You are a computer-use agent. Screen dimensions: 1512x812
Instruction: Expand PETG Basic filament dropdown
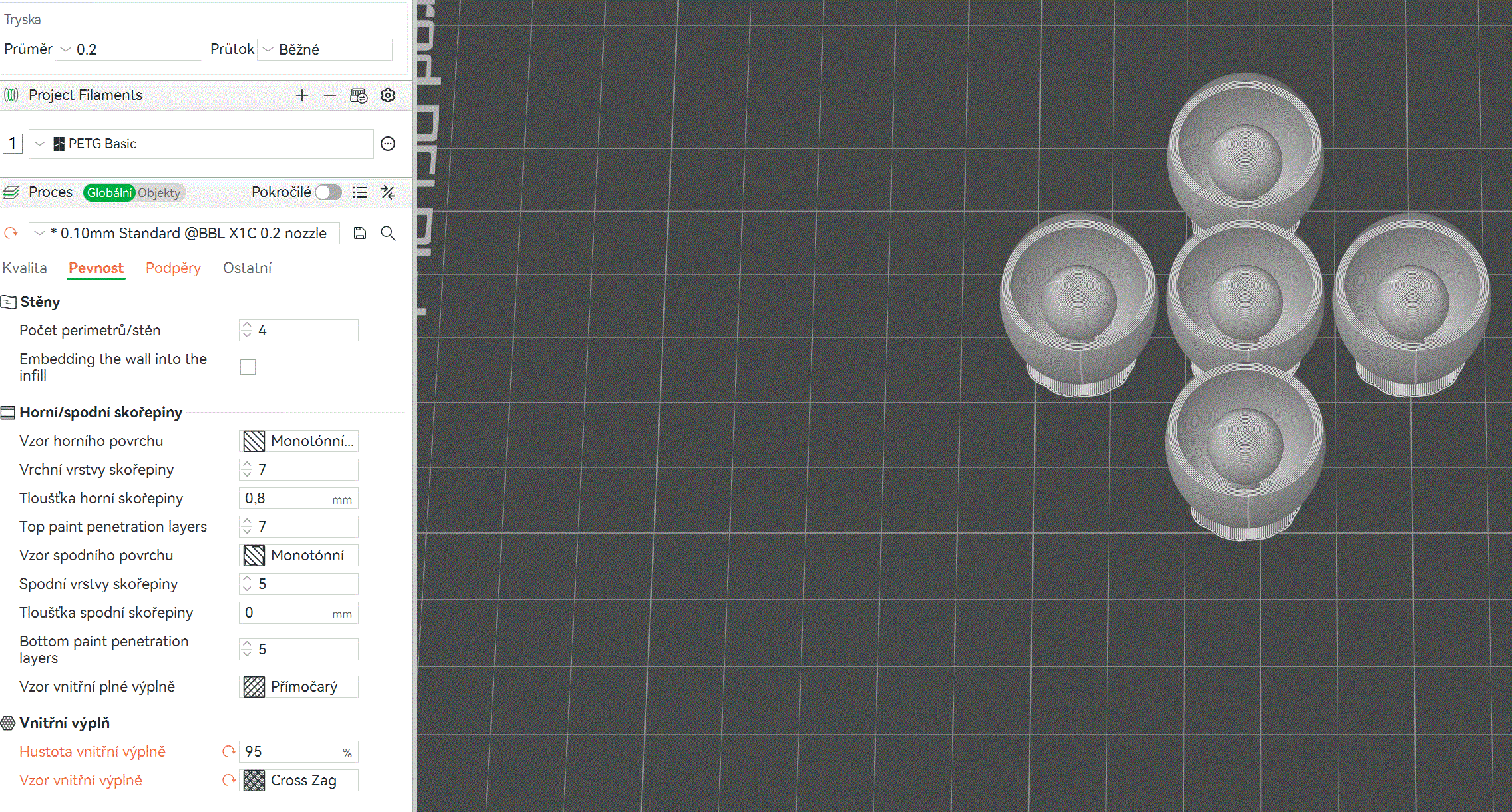pos(40,144)
